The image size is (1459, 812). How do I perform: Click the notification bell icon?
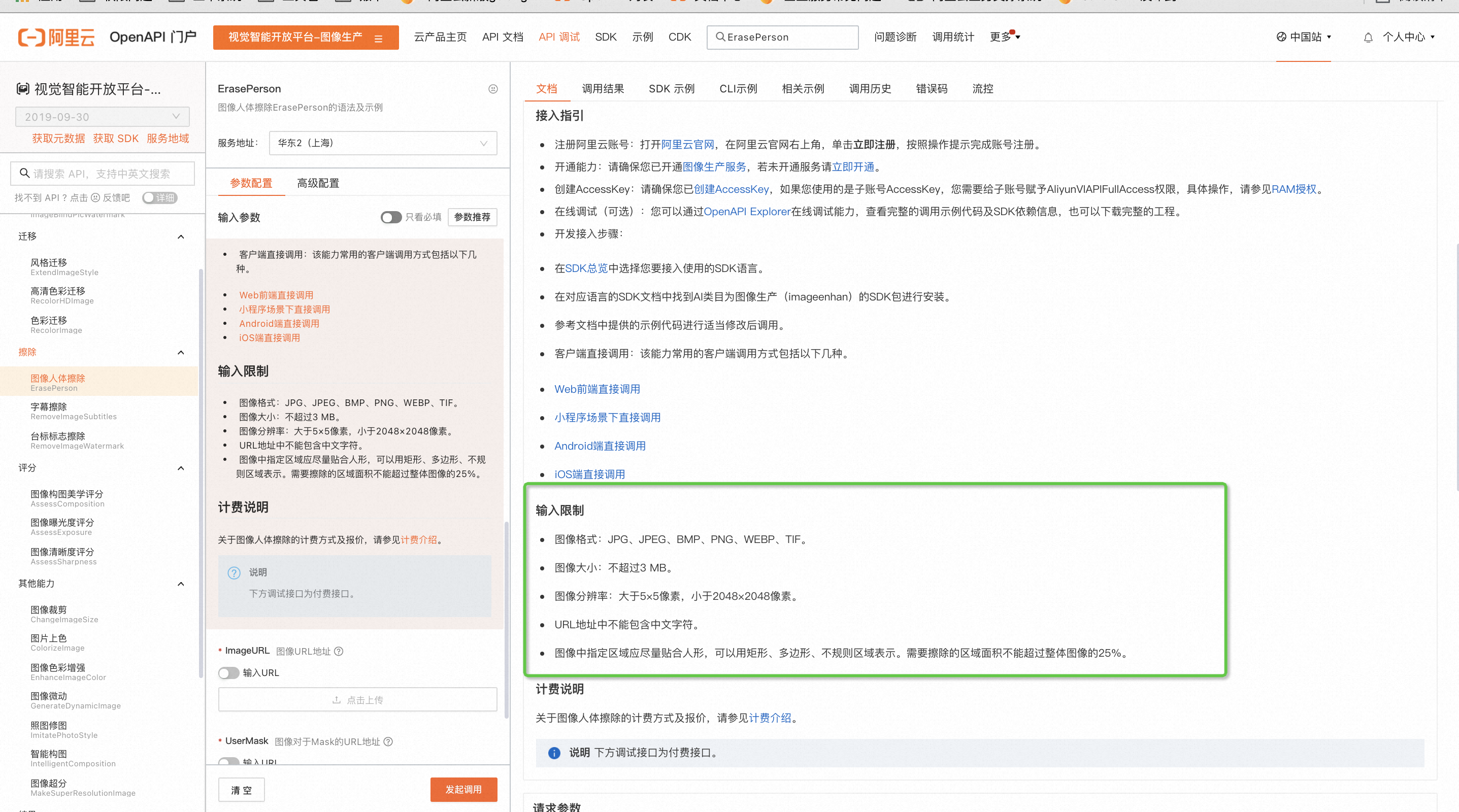click(1368, 38)
